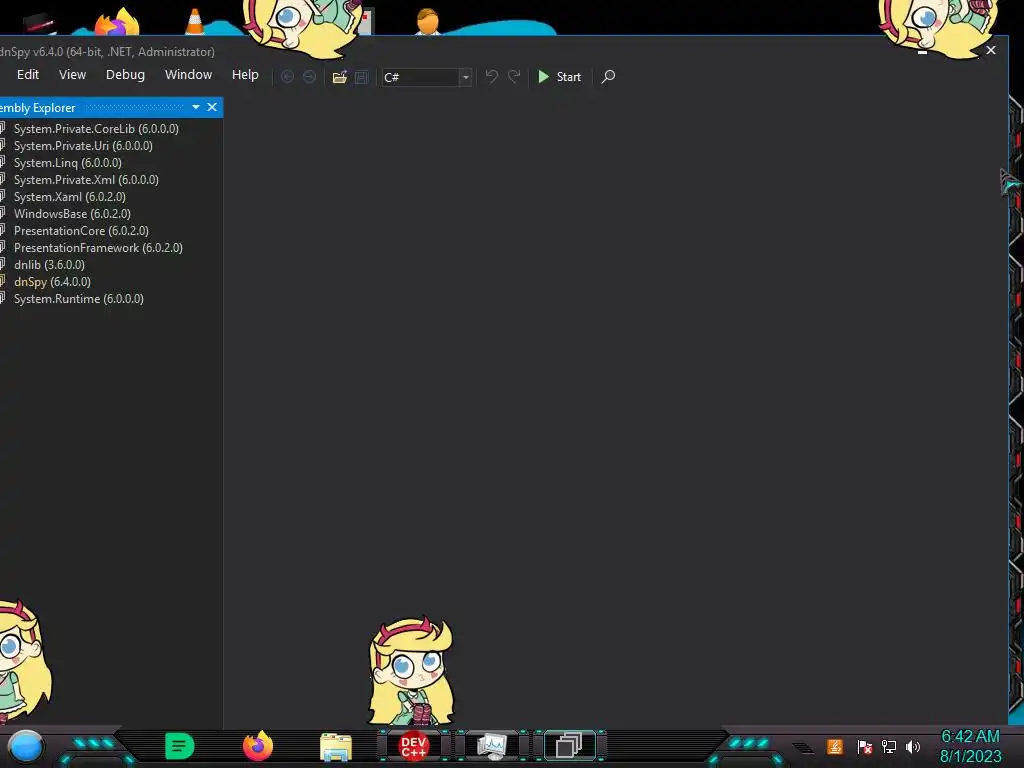
Task: Select System.Linq (6.0.0.0) assembly
Action: pyautogui.click(x=68, y=163)
